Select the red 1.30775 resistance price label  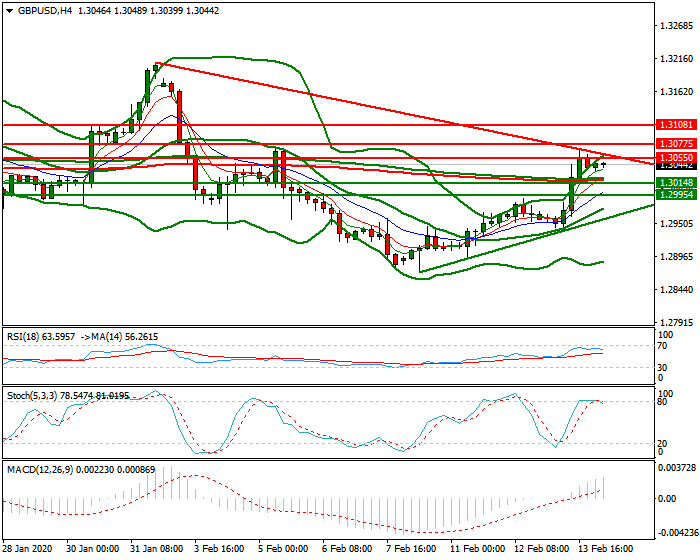point(677,144)
